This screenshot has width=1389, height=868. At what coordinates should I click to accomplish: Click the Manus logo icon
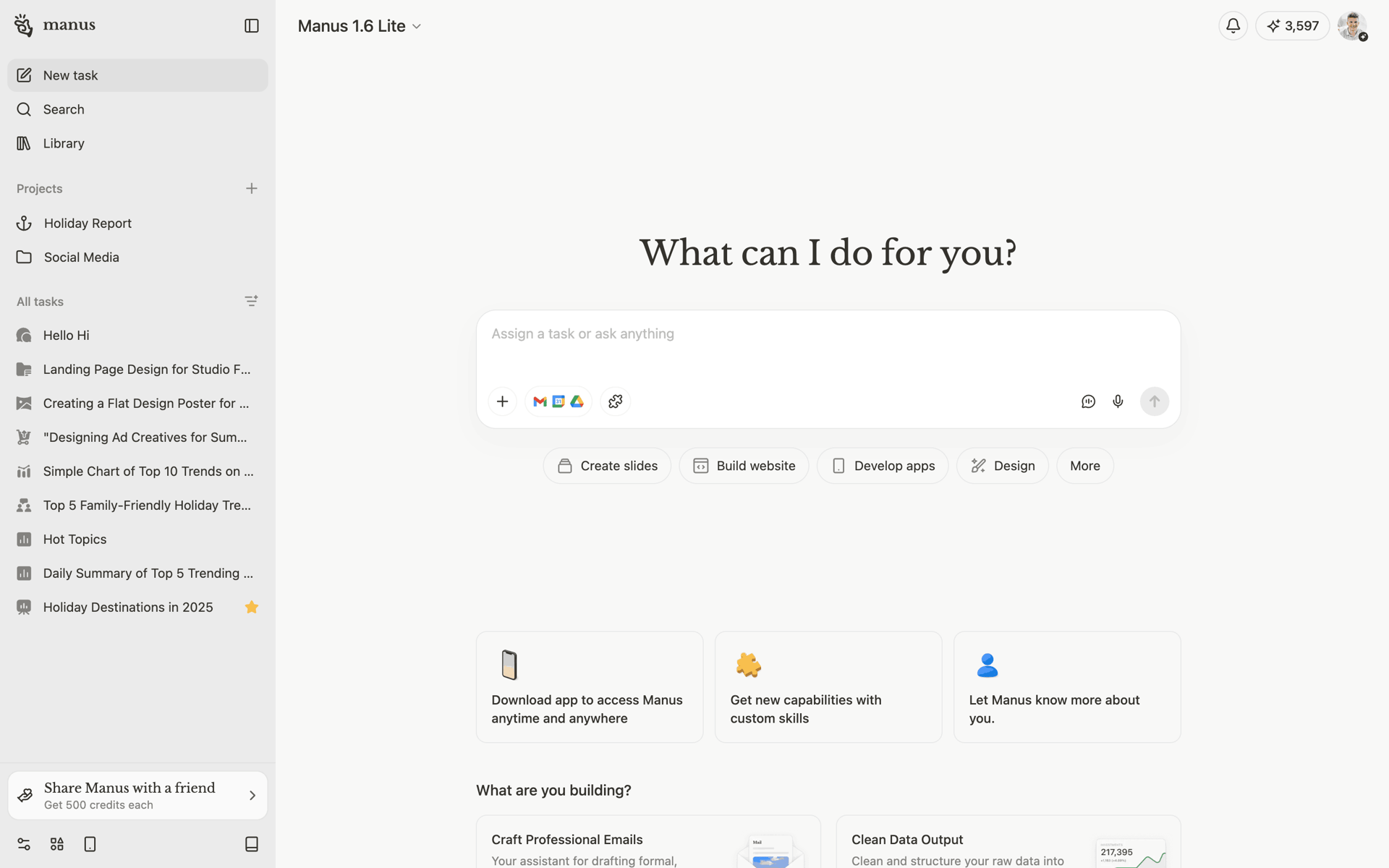(x=23, y=25)
